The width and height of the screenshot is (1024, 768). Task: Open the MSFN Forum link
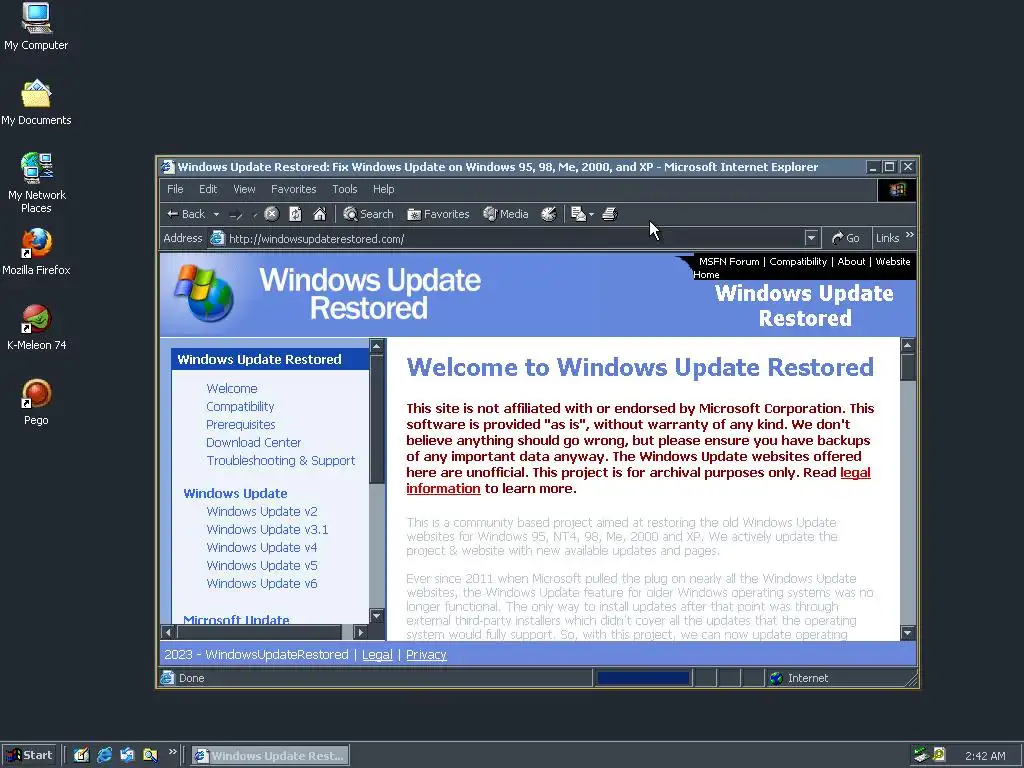coord(729,261)
